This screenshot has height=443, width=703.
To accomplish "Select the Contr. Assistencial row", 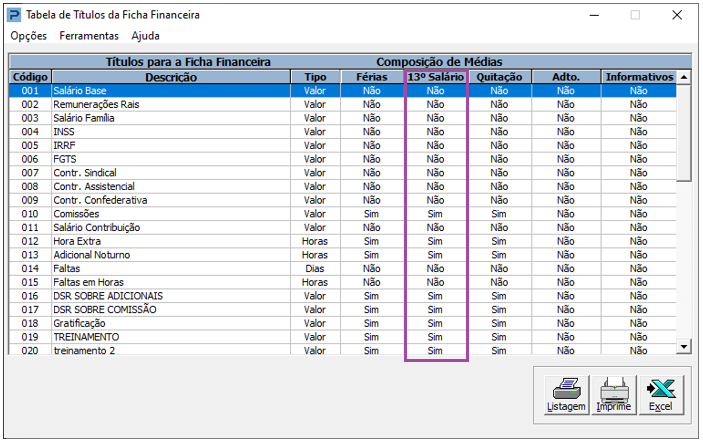I will (343, 187).
